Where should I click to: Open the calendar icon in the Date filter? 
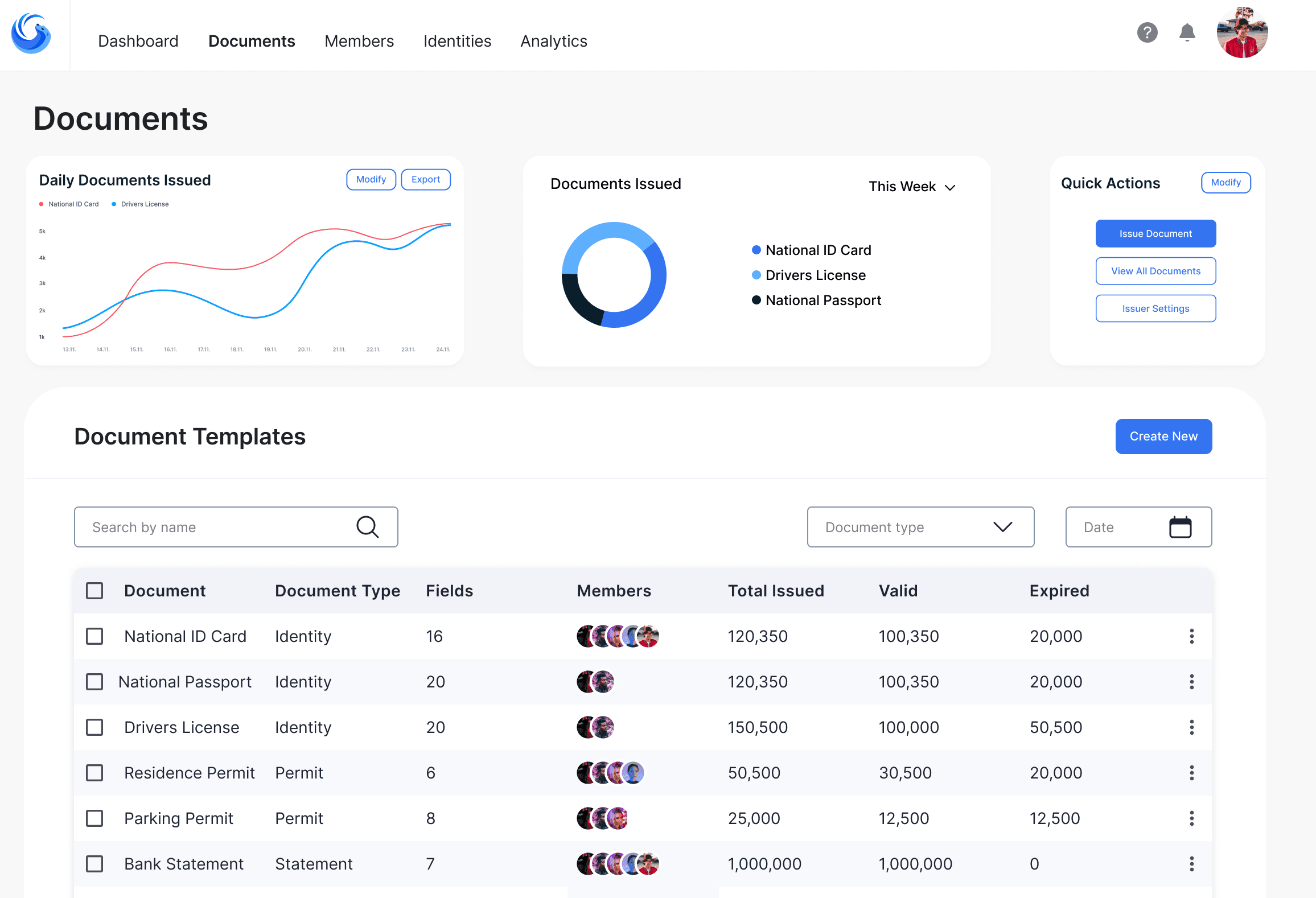coord(1180,527)
